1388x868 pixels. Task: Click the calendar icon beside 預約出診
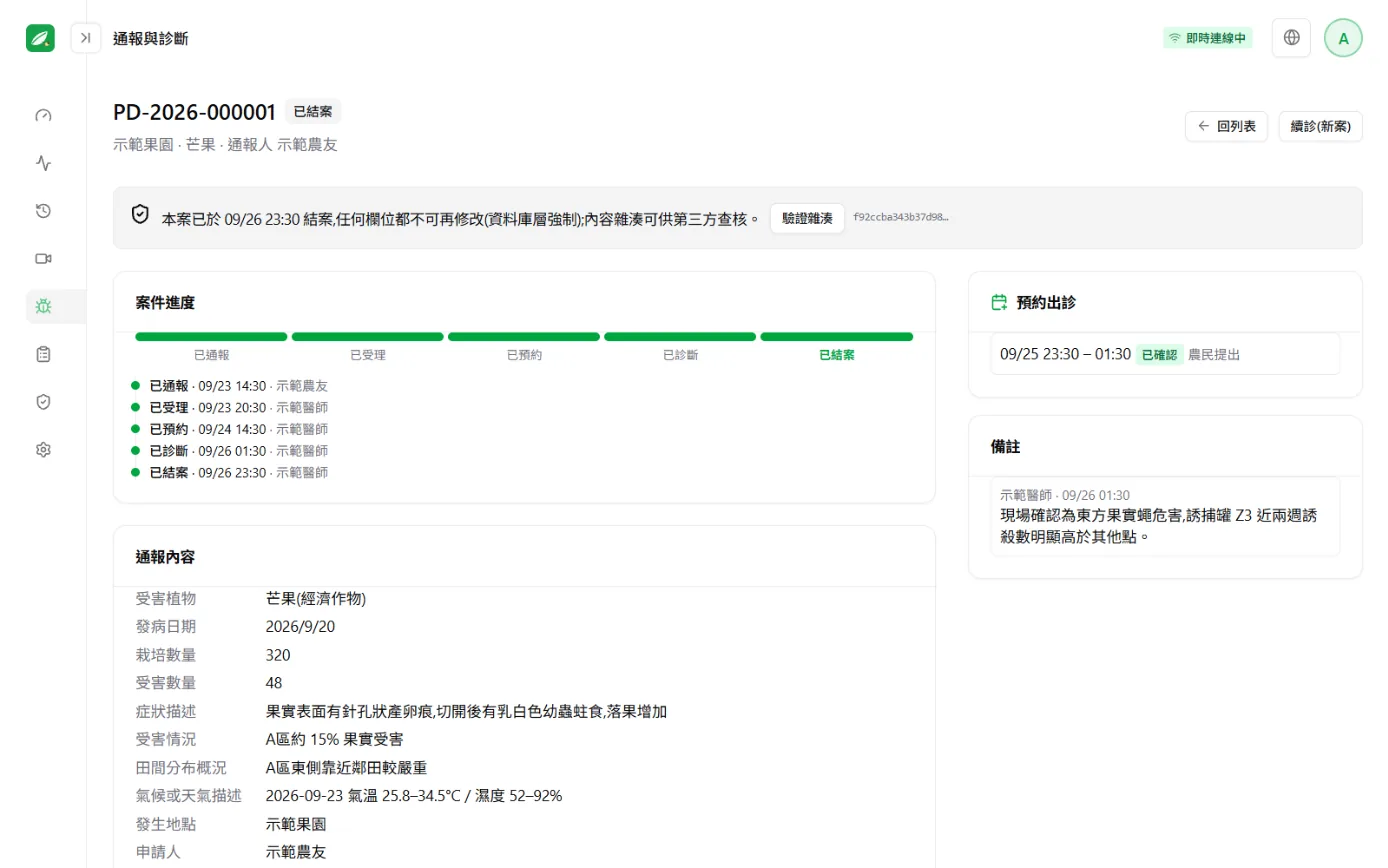[x=998, y=302]
